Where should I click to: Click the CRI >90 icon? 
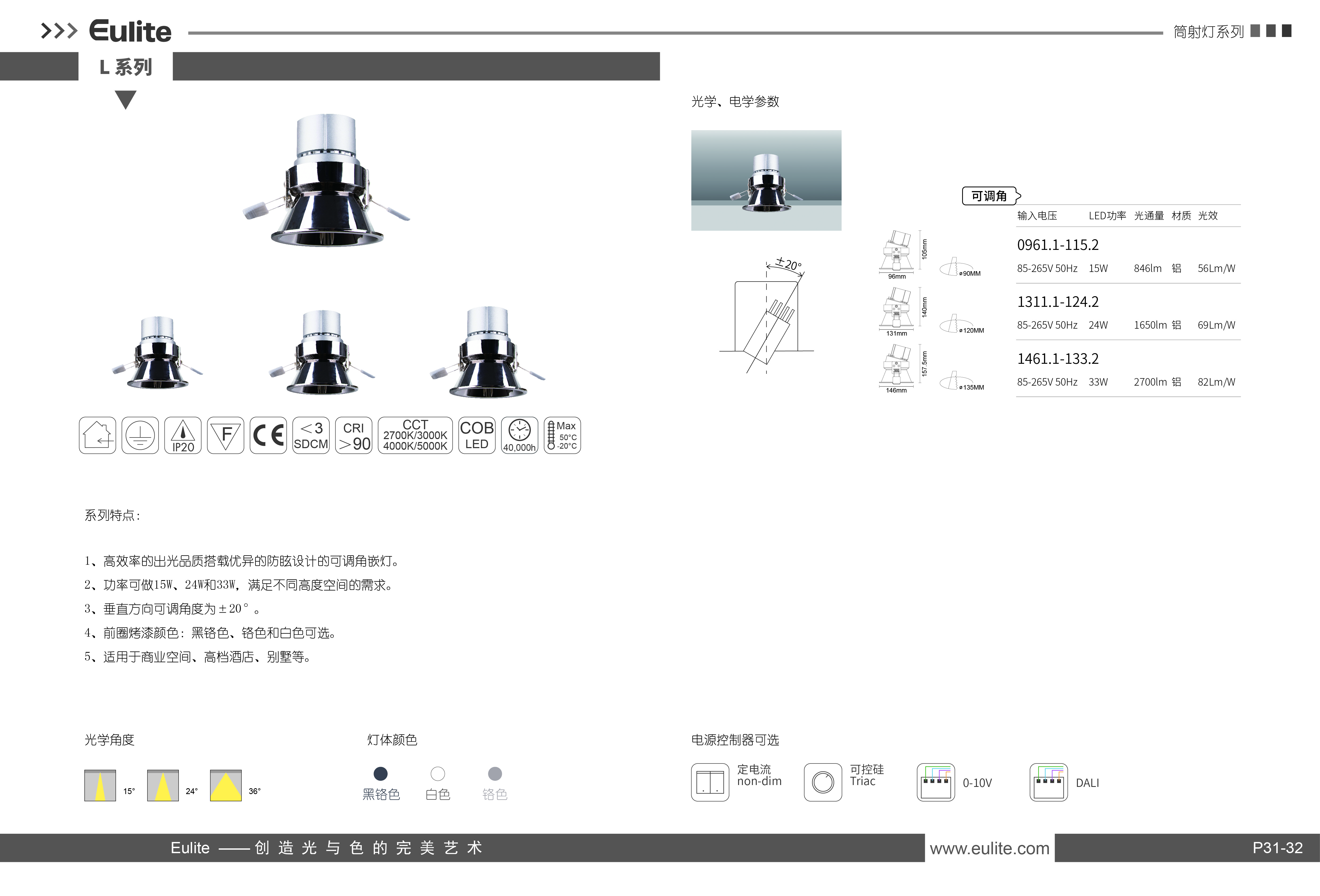(354, 435)
